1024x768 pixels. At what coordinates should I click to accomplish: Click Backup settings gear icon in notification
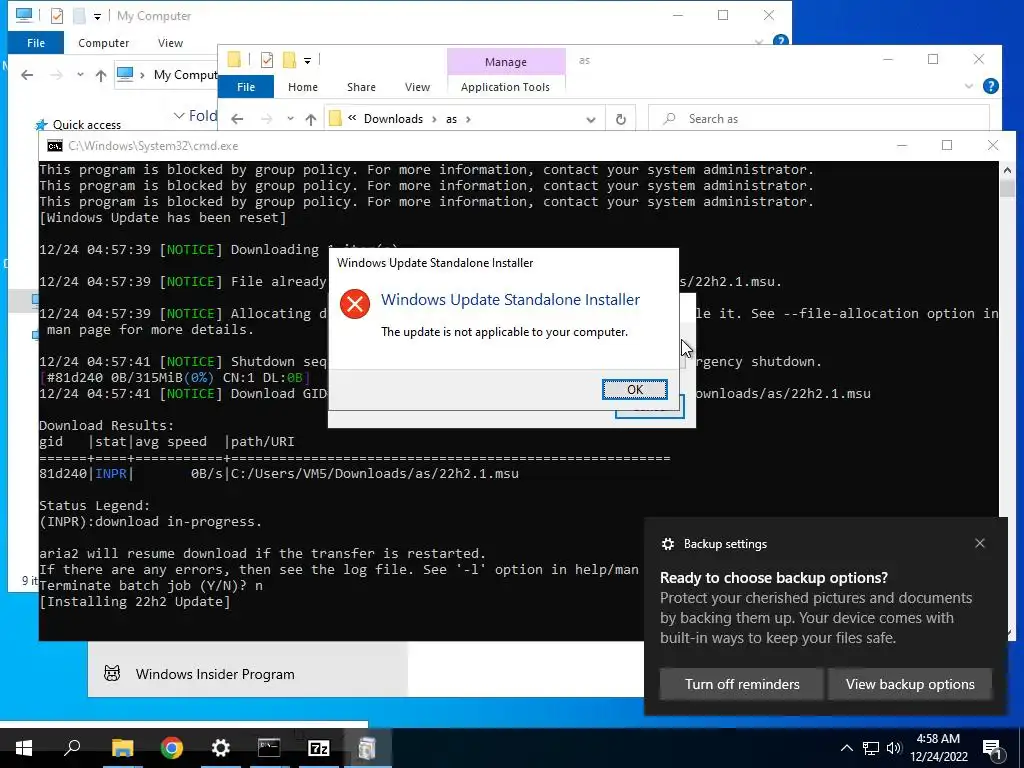point(667,544)
